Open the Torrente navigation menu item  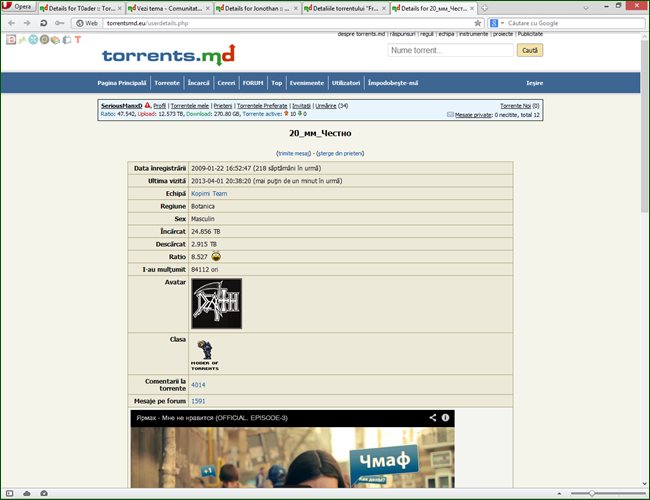click(x=167, y=83)
